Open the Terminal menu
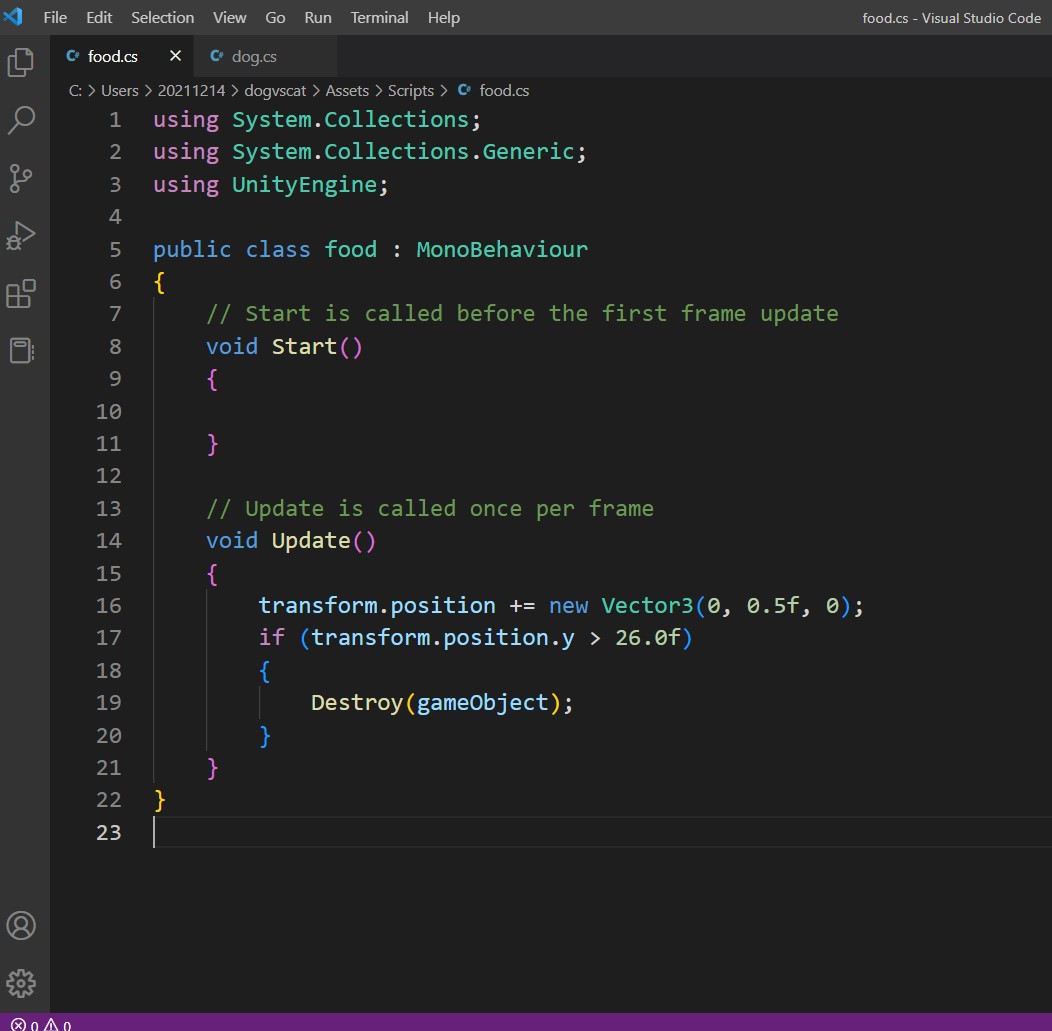Viewport: 1052px width, 1031px height. click(x=379, y=17)
